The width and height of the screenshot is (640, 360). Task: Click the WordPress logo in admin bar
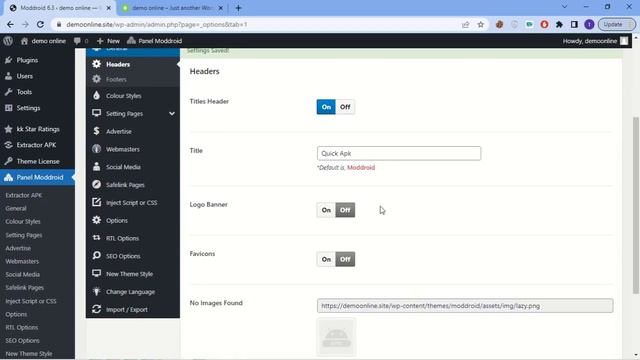point(8,41)
